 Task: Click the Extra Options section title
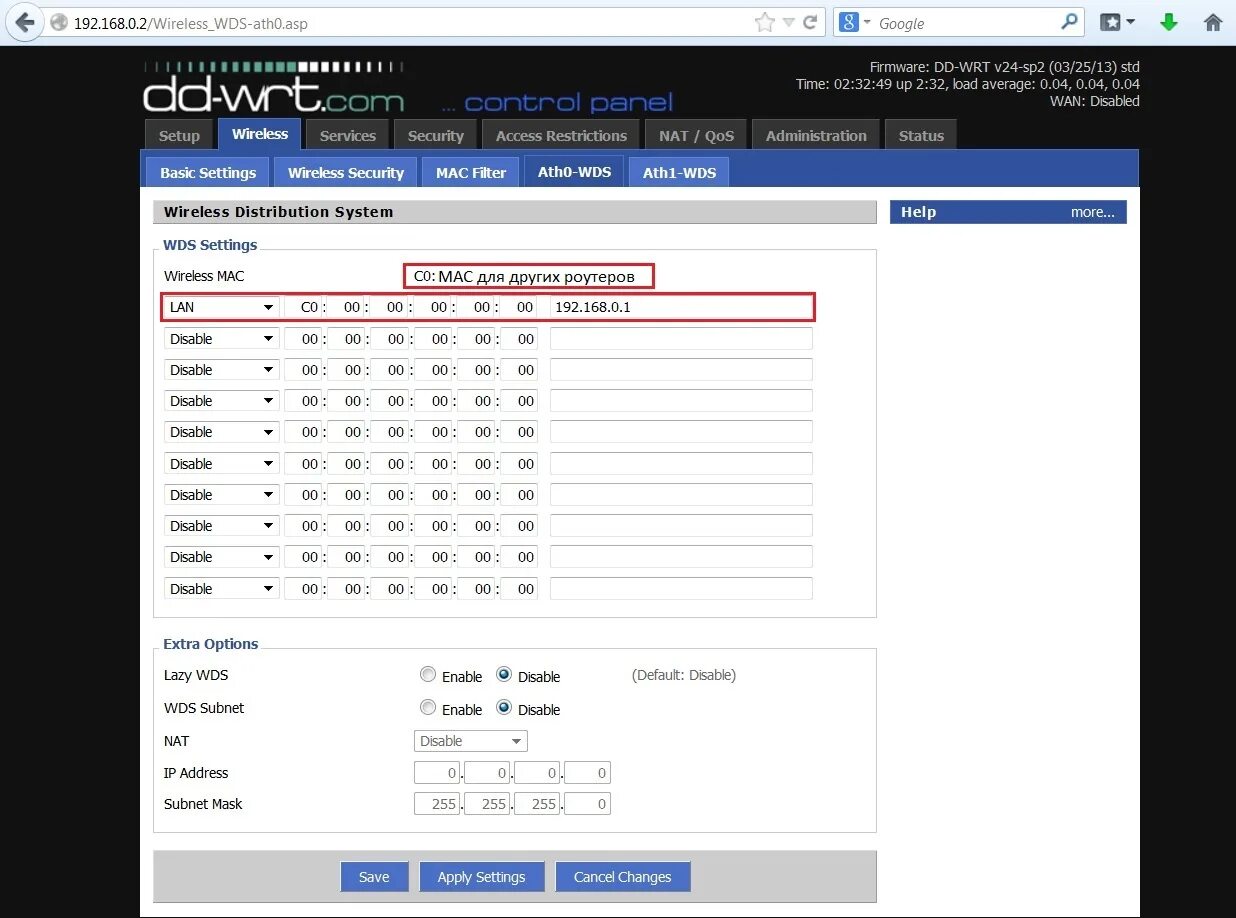point(211,644)
